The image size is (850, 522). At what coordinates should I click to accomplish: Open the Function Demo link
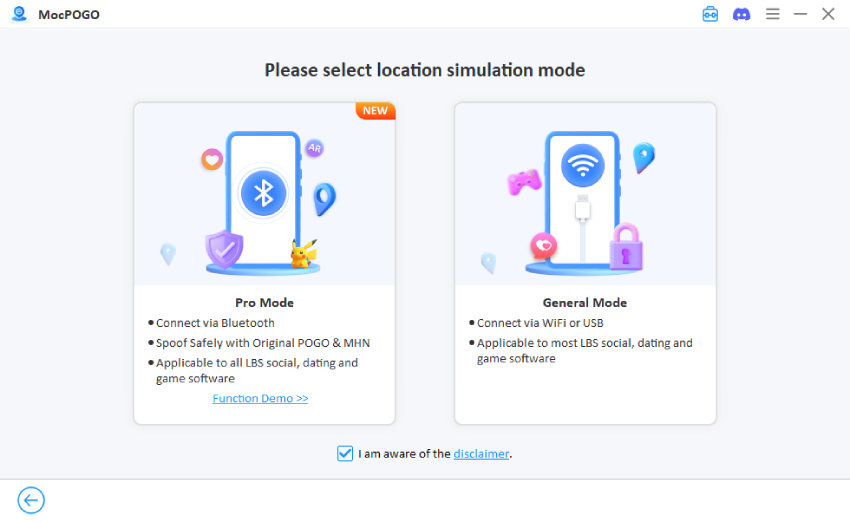260,398
